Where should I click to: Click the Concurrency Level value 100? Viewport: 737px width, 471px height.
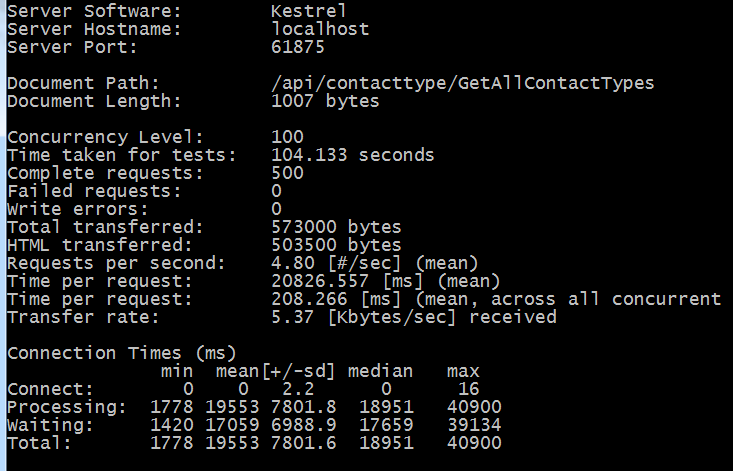coord(287,137)
